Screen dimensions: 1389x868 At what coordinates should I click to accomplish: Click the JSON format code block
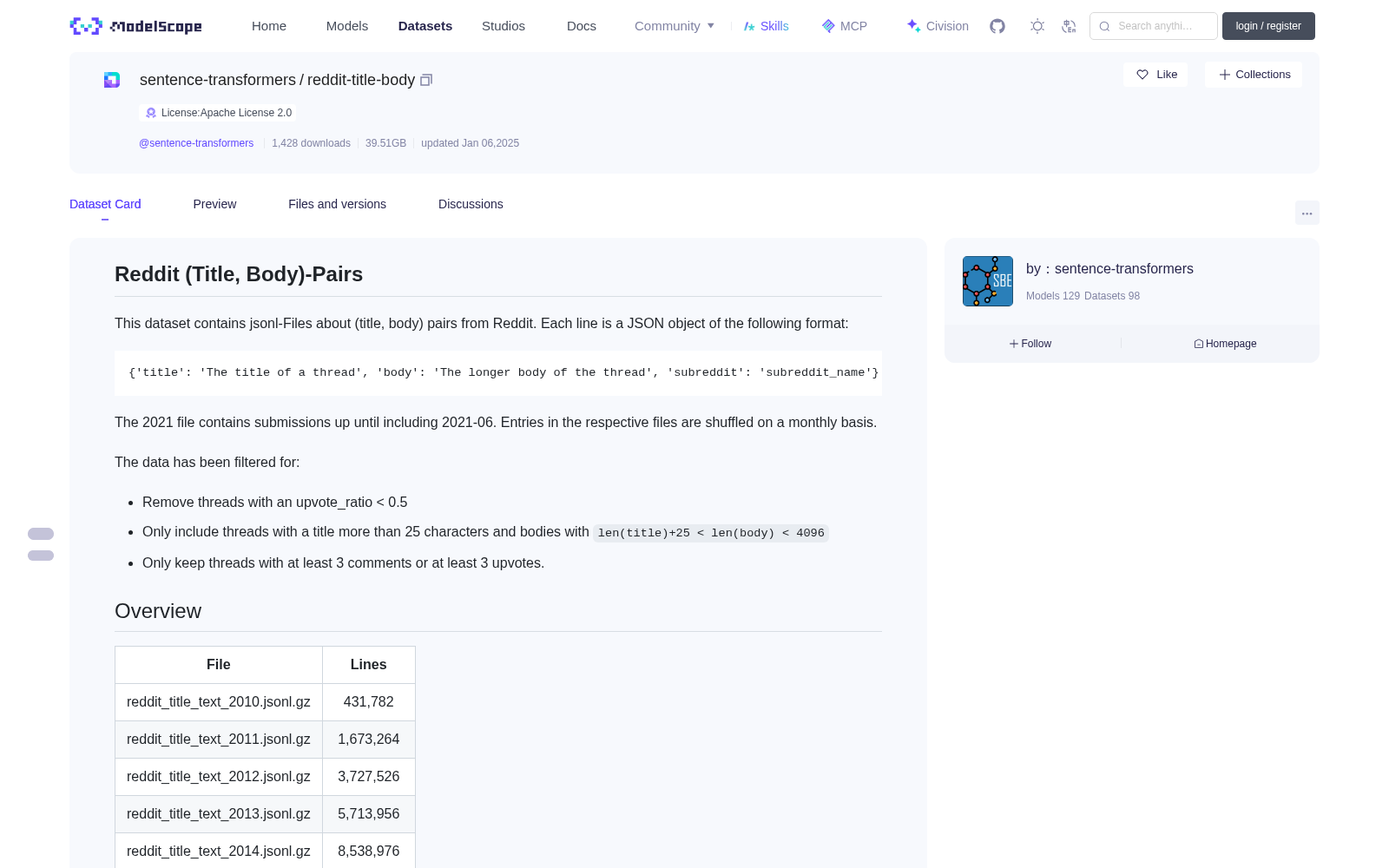tap(498, 373)
